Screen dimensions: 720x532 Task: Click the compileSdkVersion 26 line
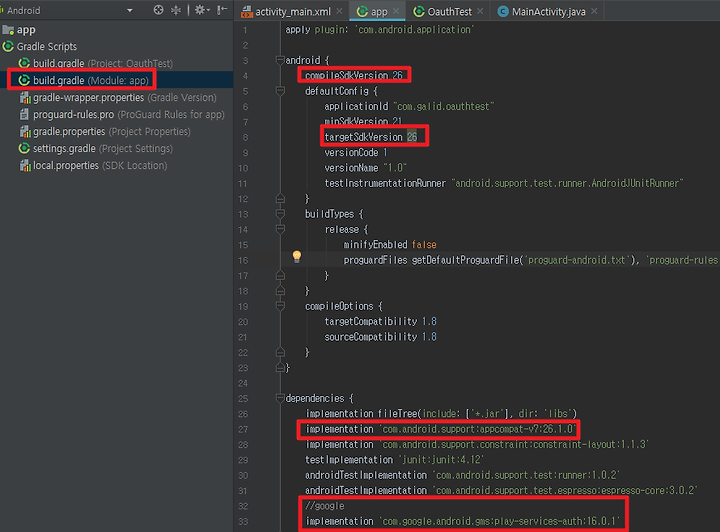coord(354,75)
